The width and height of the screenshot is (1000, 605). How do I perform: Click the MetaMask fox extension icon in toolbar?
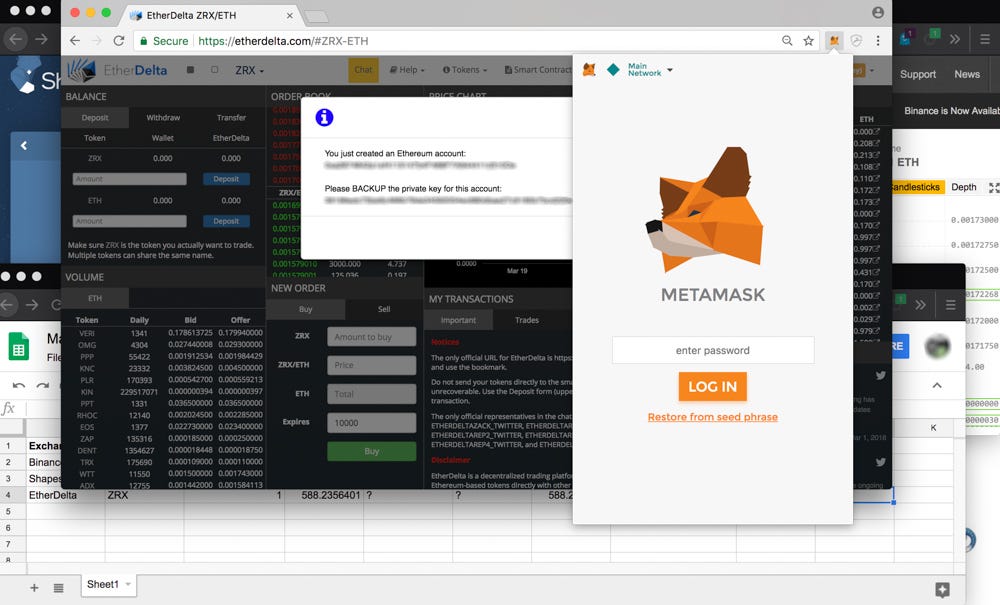834,41
